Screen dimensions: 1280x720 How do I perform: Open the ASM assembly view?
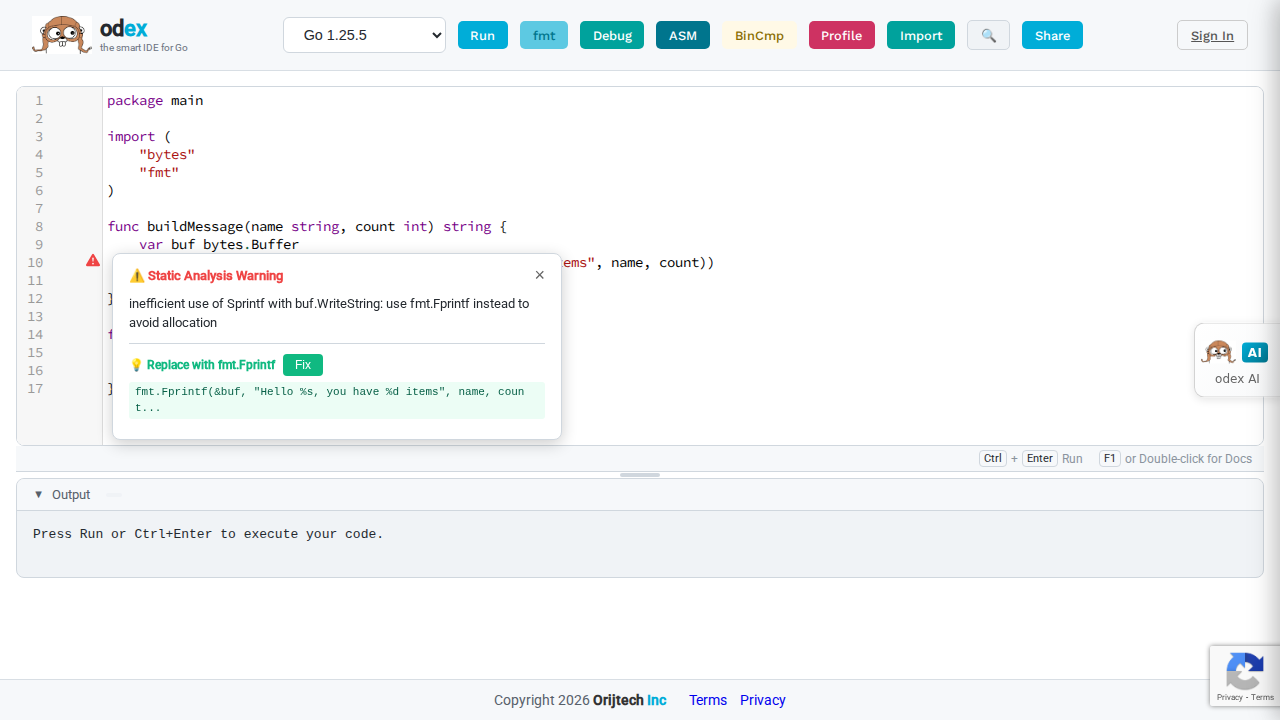tap(683, 35)
